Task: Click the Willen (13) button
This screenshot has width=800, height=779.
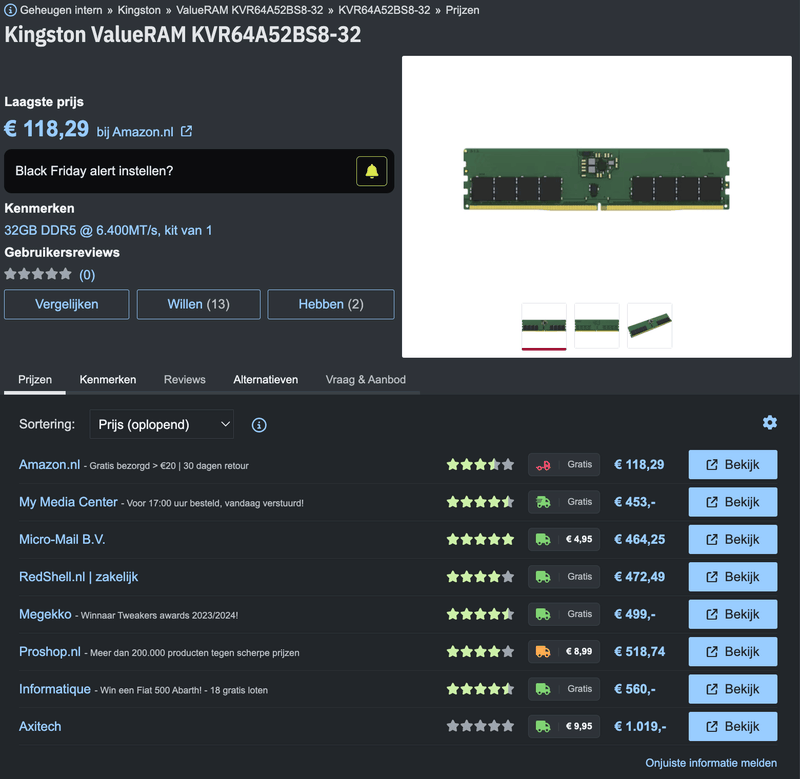Action: pos(198,304)
